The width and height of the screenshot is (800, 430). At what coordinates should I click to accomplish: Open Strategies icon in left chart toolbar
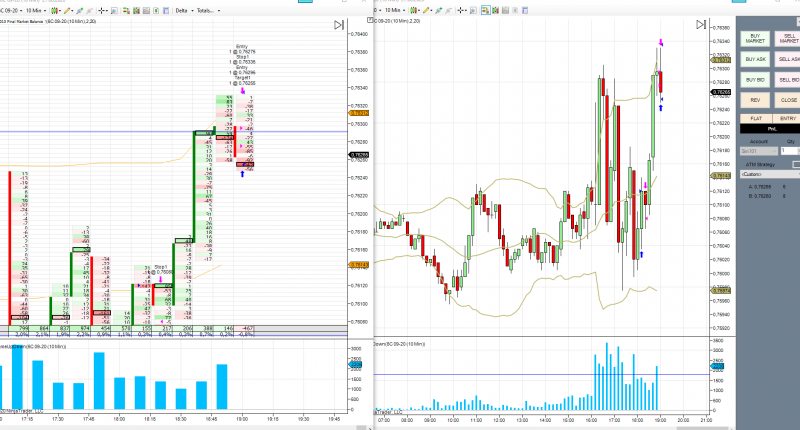tap(156, 10)
